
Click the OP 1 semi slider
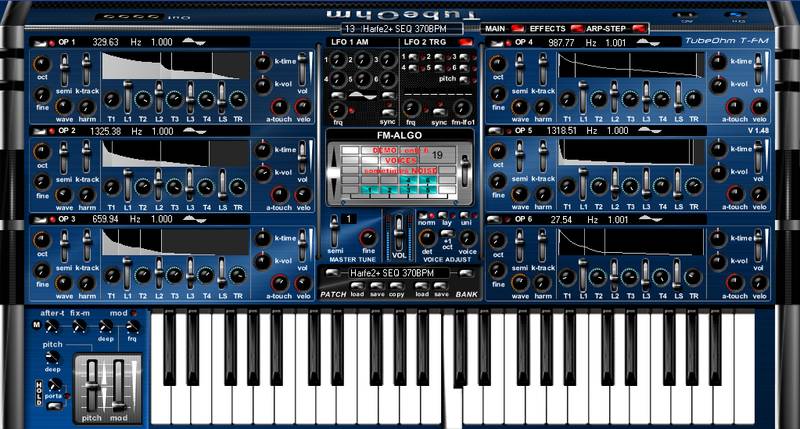tap(64, 70)
